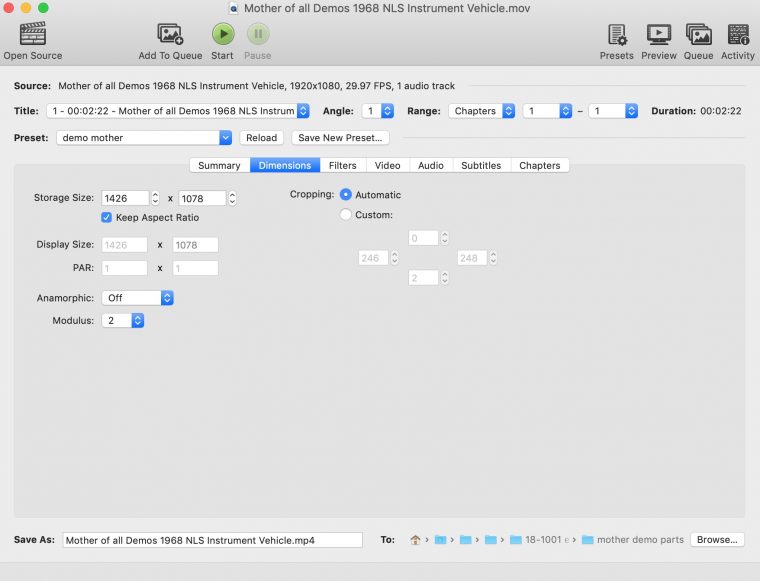This screenshot has height=581, width=760.
Task: Click the Storage Size width field 1426
Action: 125,198
